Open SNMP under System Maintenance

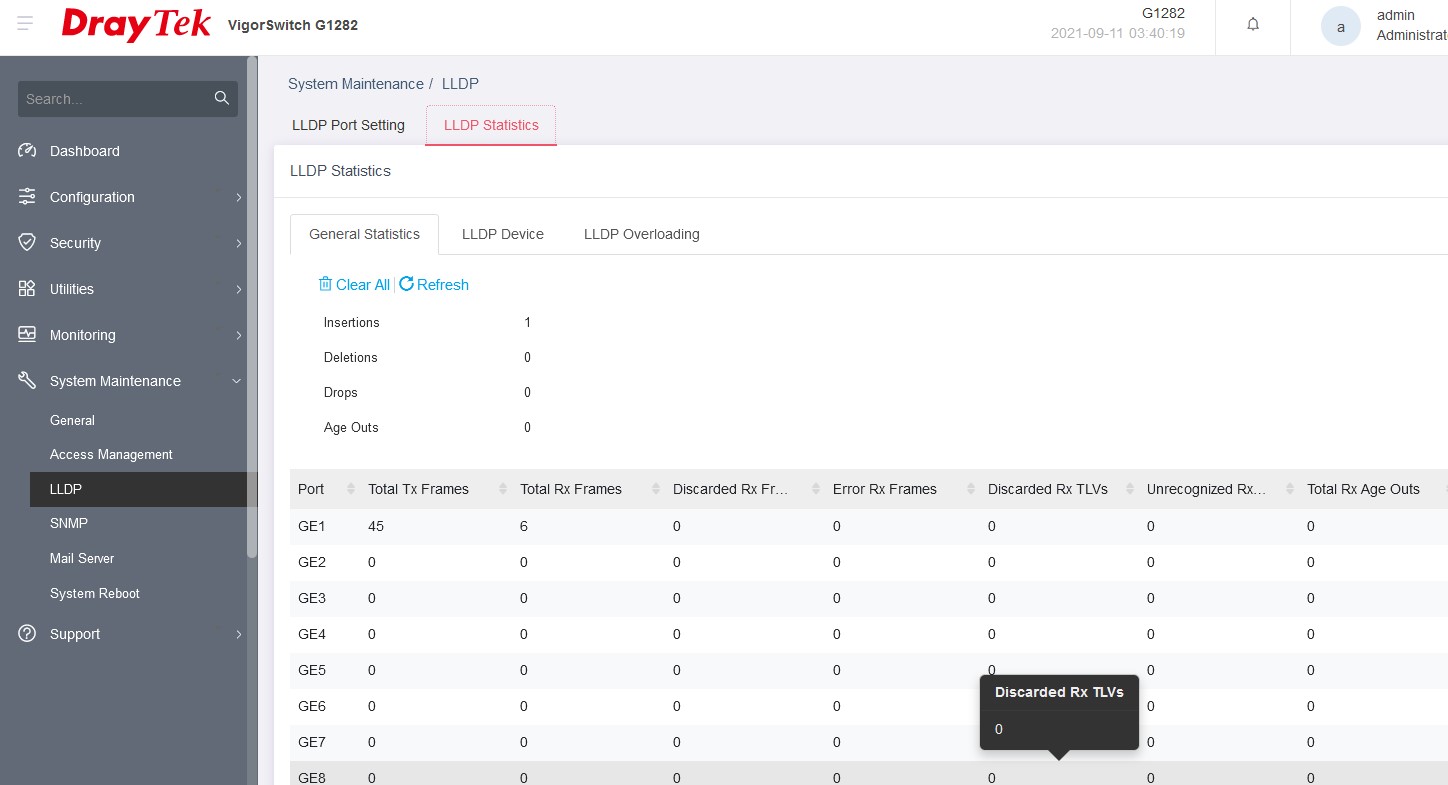(x=69, y=523)
